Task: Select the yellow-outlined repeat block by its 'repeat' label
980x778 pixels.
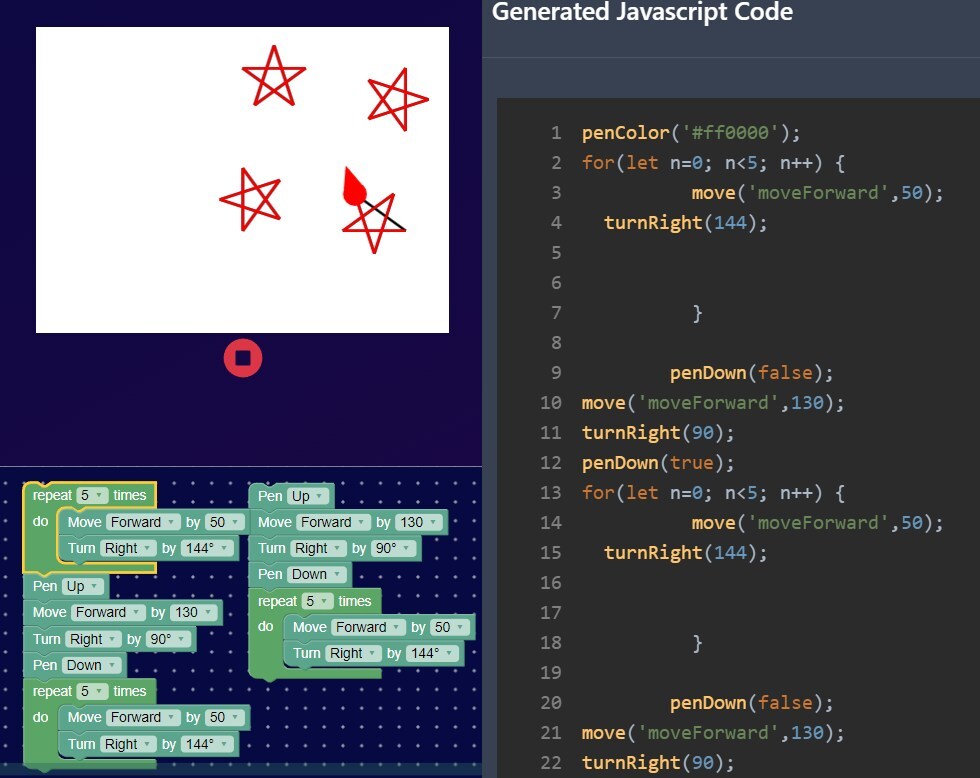Action: point(52,495)
